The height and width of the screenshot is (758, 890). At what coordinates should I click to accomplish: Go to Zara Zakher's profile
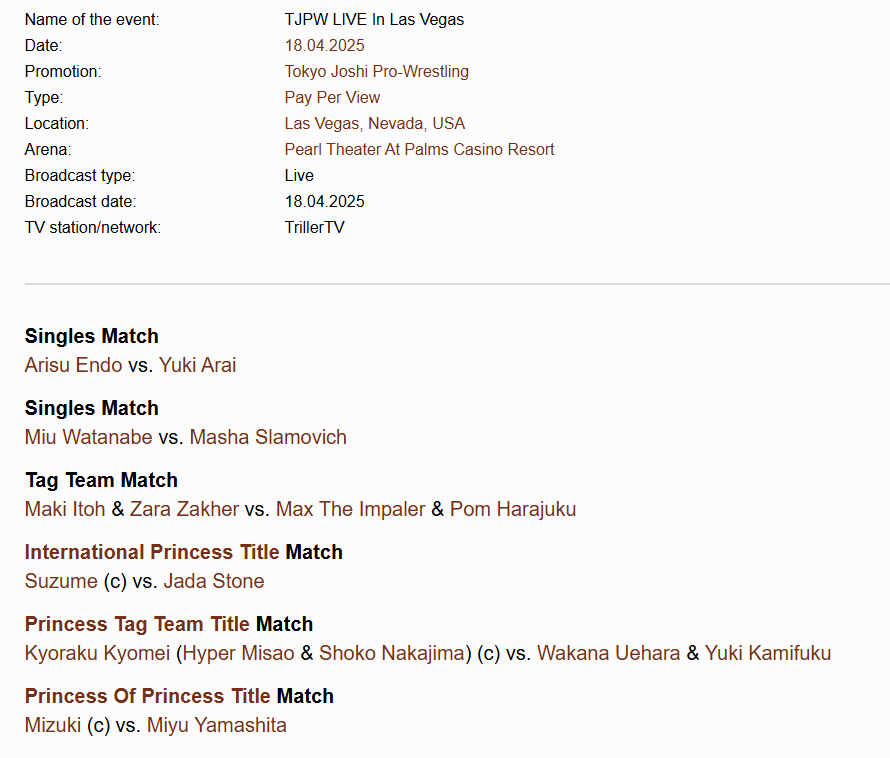(x=184, y=509)
